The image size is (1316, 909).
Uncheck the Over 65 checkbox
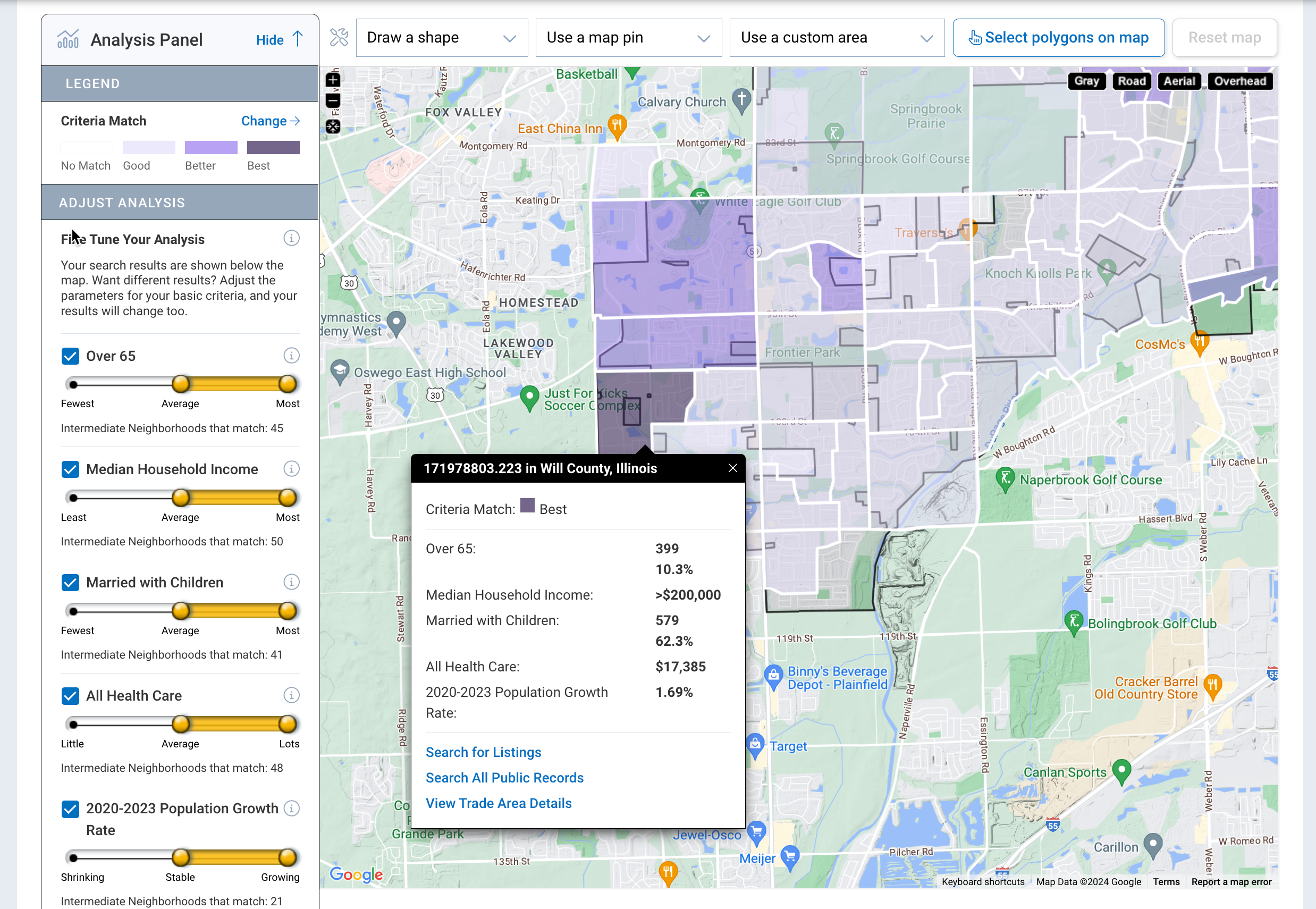coord(71,357)
